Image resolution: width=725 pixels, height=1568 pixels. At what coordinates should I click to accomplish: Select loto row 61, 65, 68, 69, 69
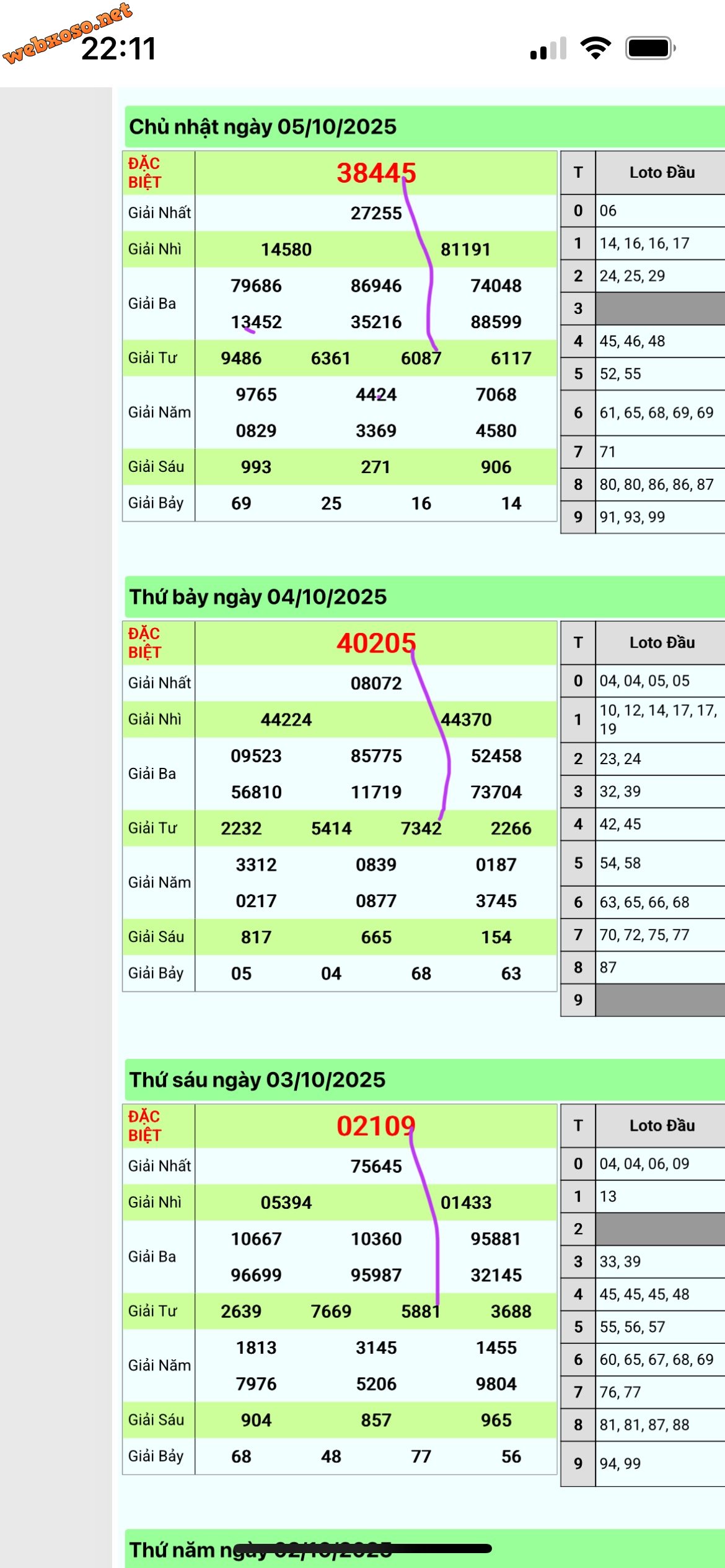point(656,413)
